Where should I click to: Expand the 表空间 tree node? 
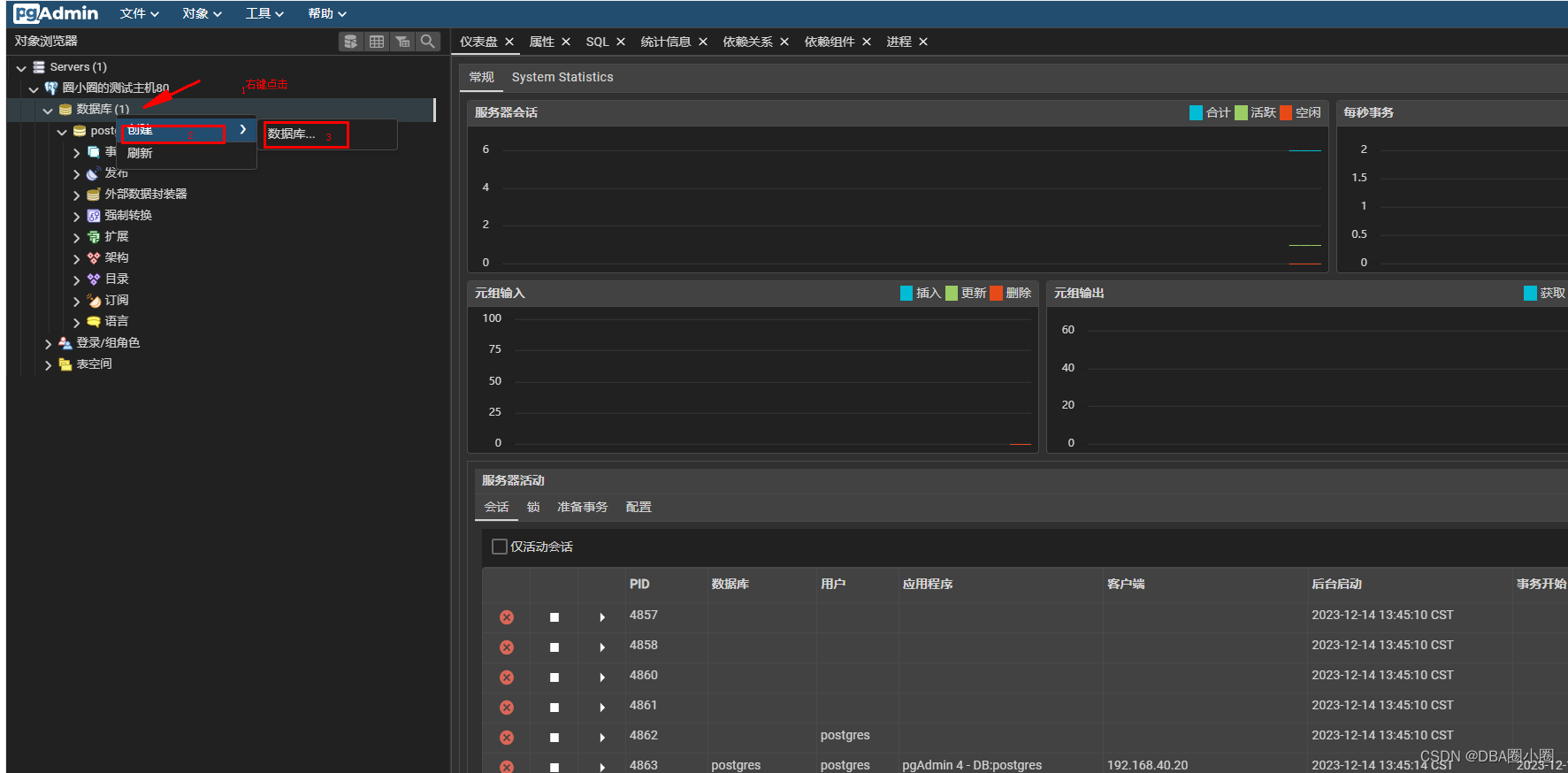point(48,364)
